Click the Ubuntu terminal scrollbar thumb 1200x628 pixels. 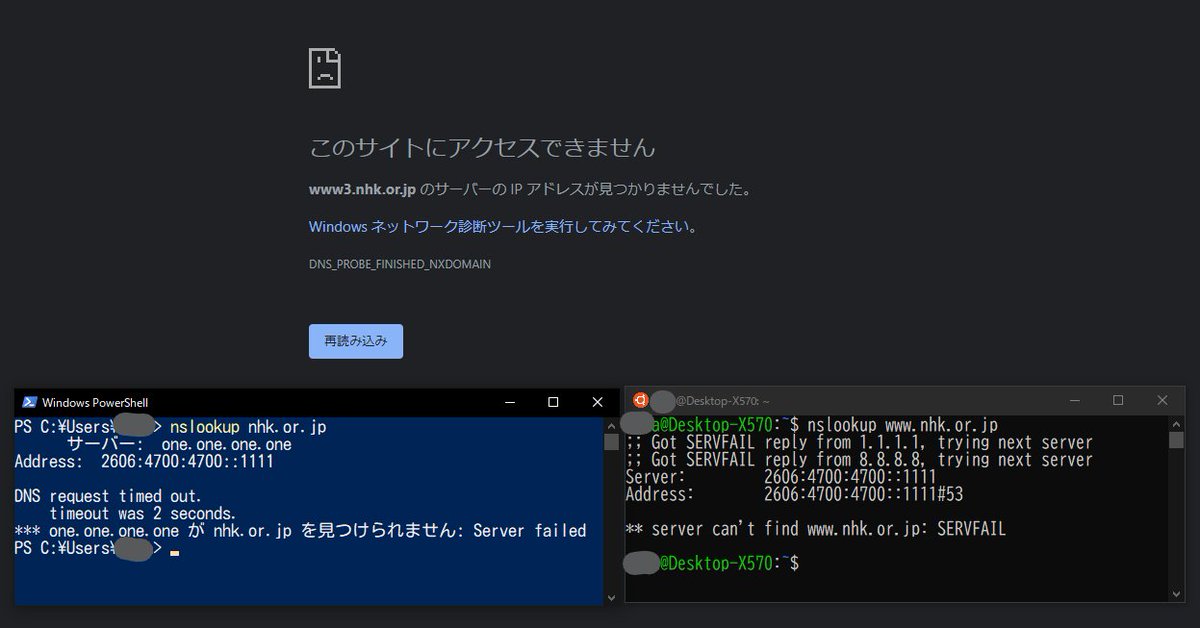click(1176, 440)
